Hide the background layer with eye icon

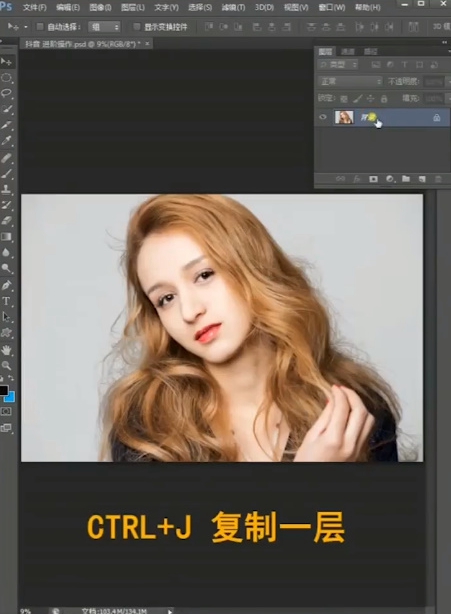323,117
